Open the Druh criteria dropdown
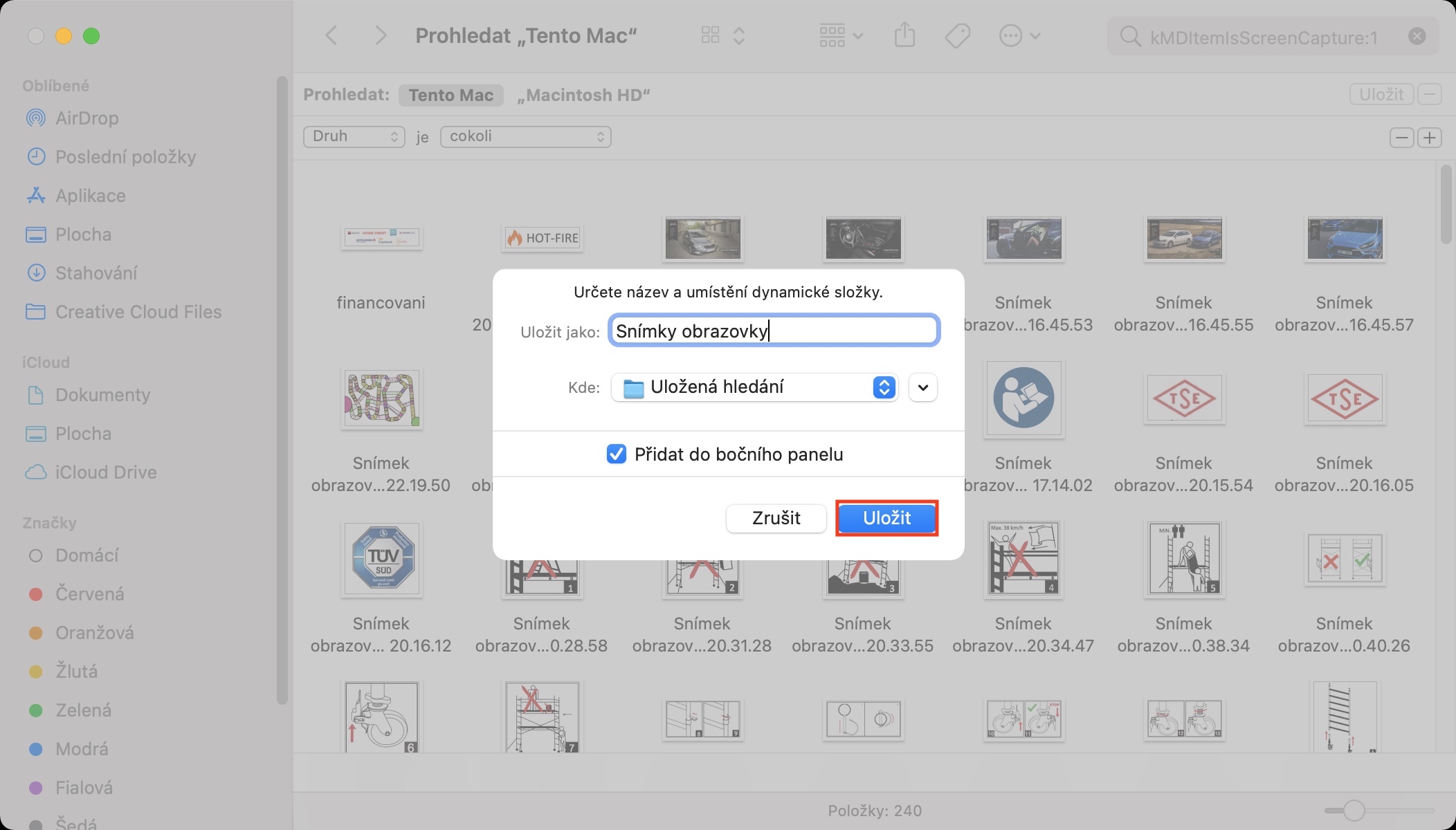1456x830 pixels. [x=354, y=136]
